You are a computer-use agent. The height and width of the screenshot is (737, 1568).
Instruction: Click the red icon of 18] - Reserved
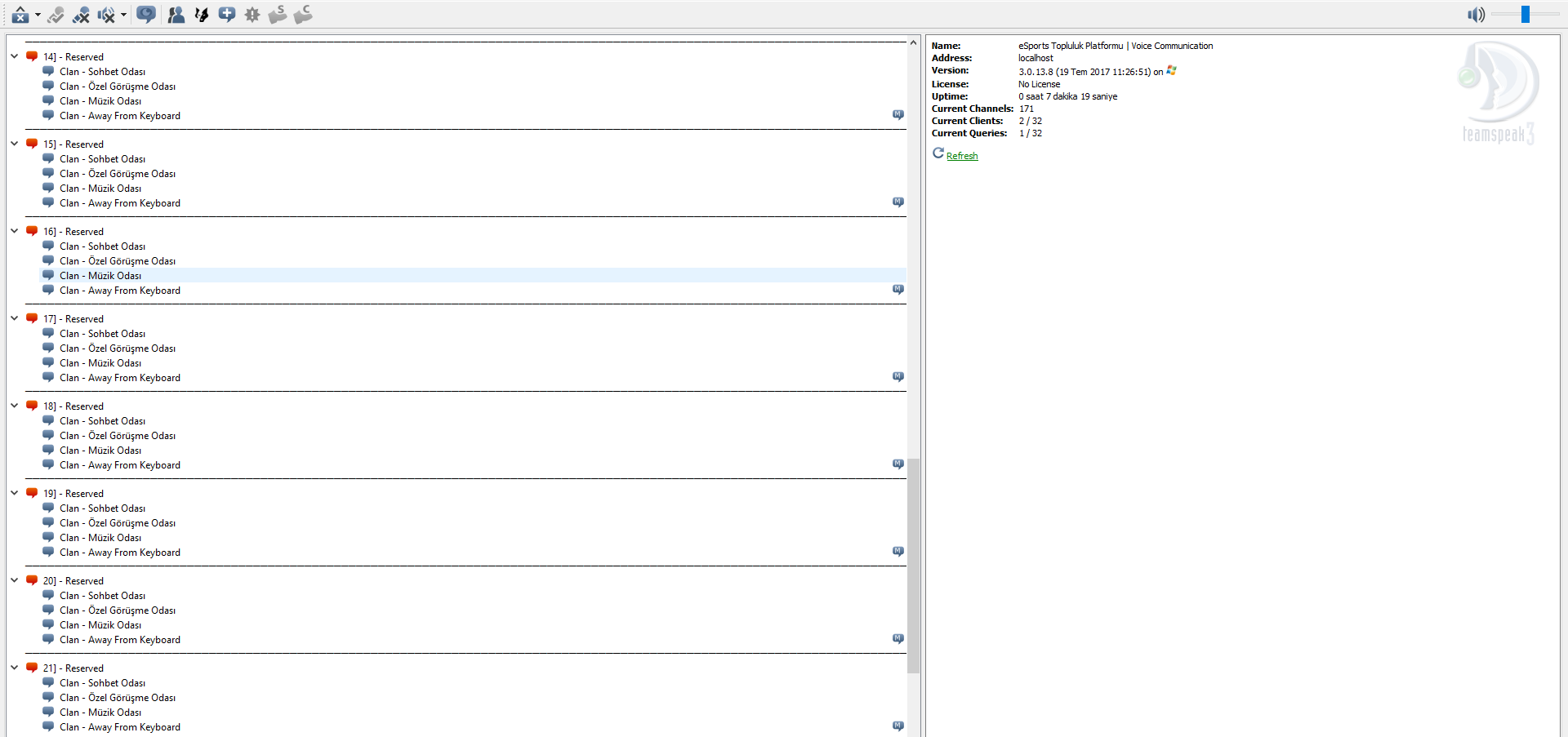[32, 406]
